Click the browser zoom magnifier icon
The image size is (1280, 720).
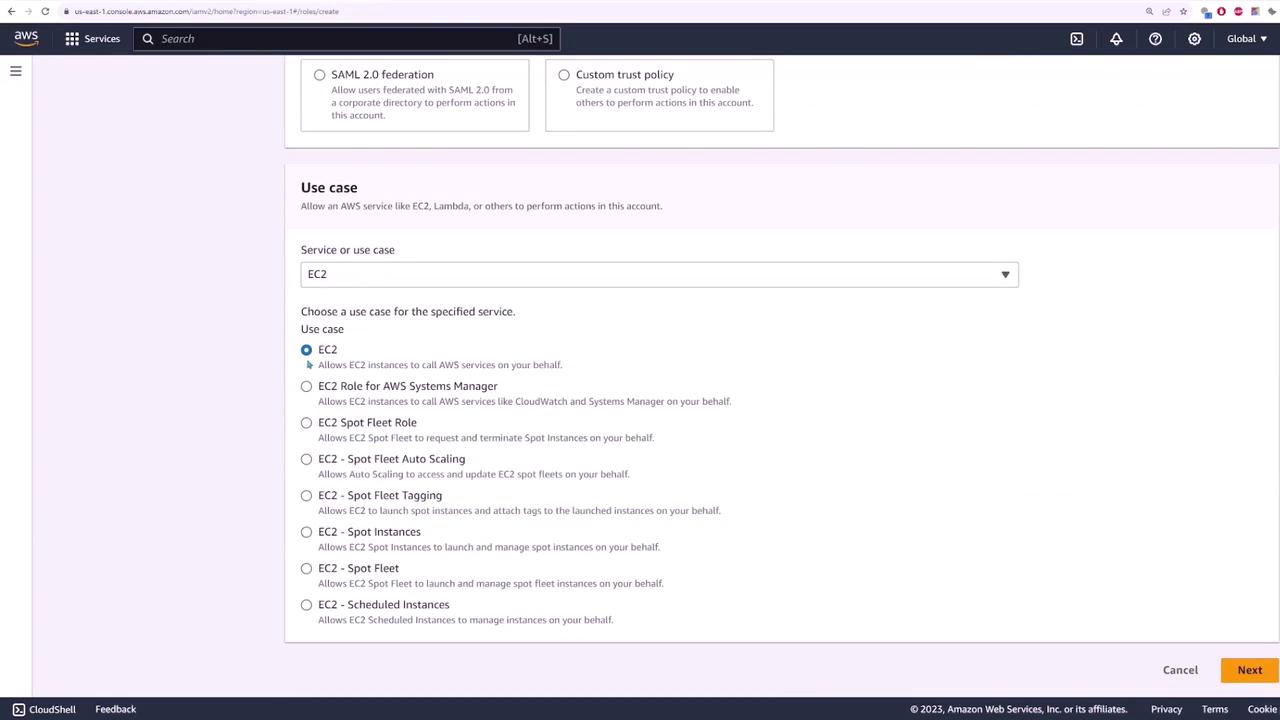[x=1149, y=11]
